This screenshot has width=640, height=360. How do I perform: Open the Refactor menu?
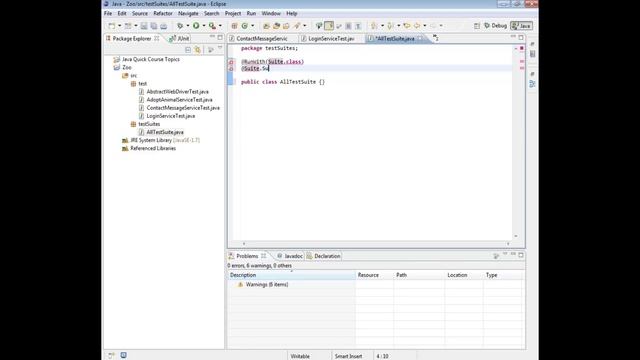163,13
